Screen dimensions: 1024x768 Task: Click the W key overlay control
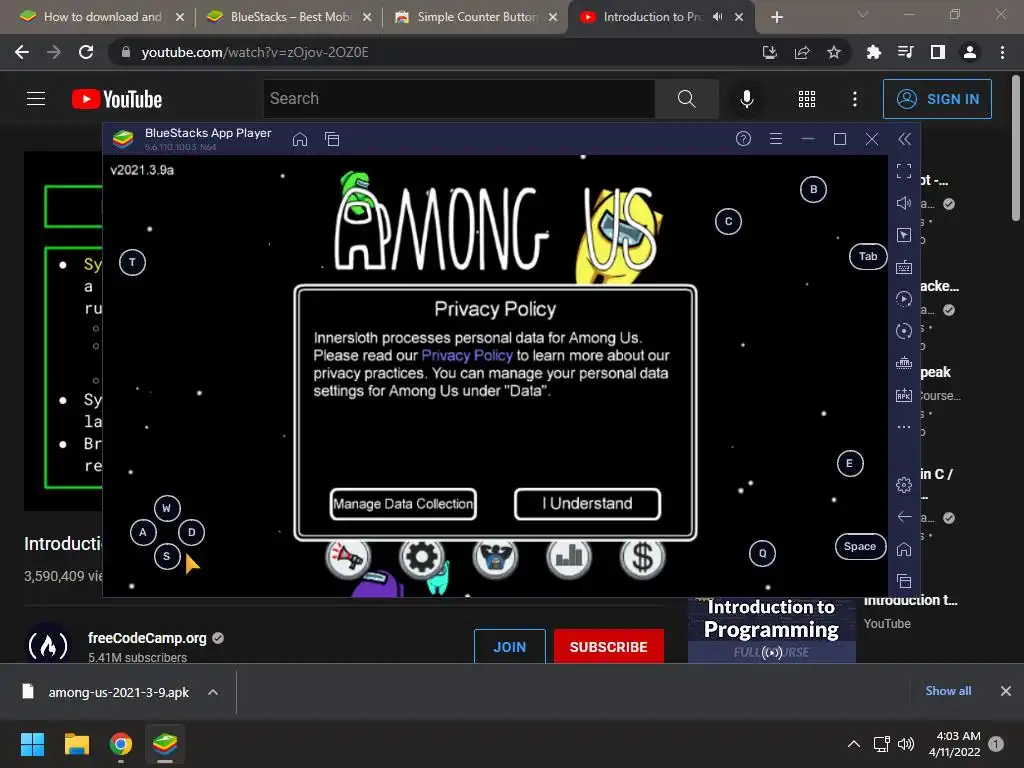pos(167,508)
